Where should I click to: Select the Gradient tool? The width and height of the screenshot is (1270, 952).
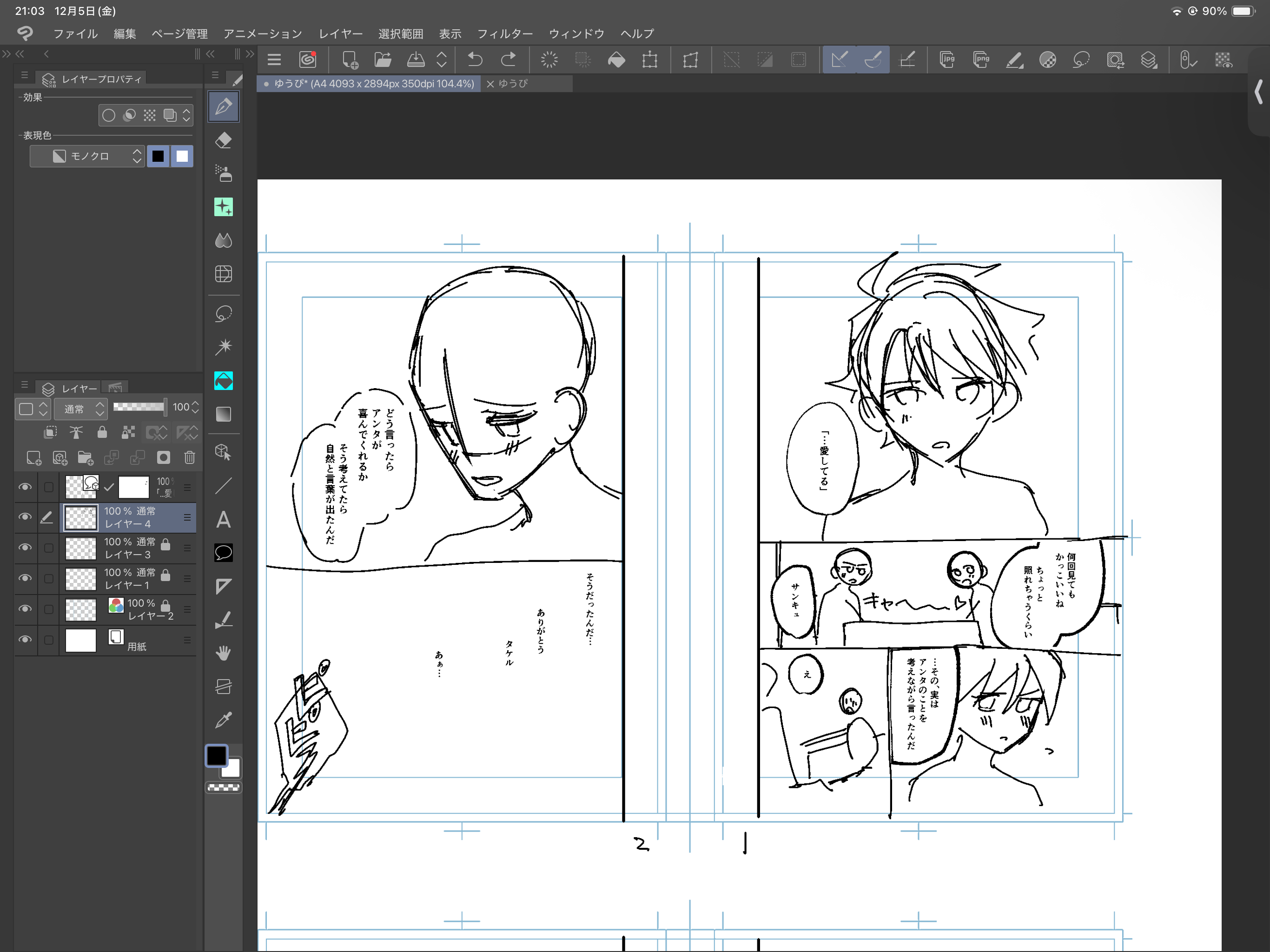pyautogui.click(x=223, y=414)
